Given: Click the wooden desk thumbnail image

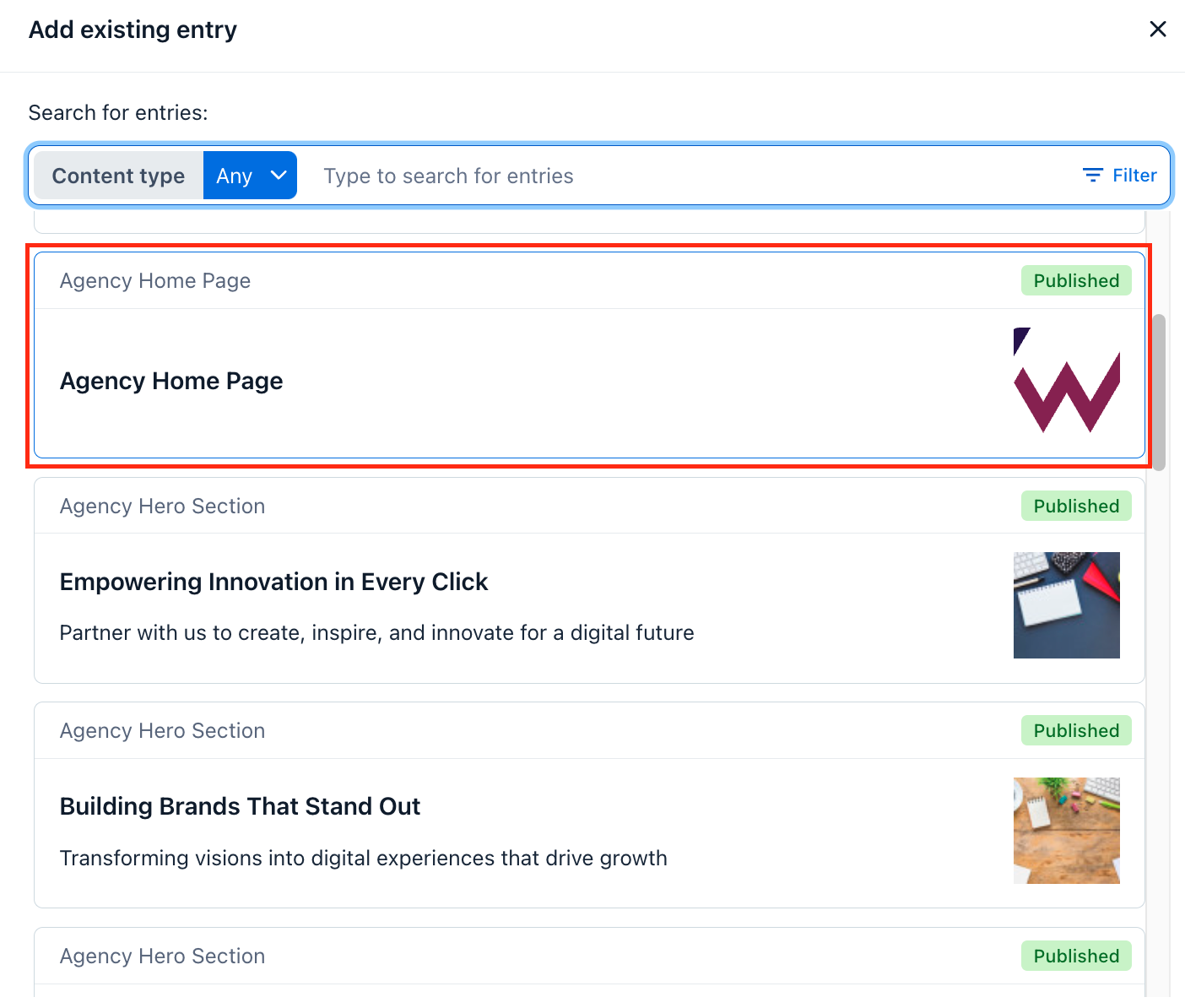Looking at the screenshot, I should (1067, 831).
